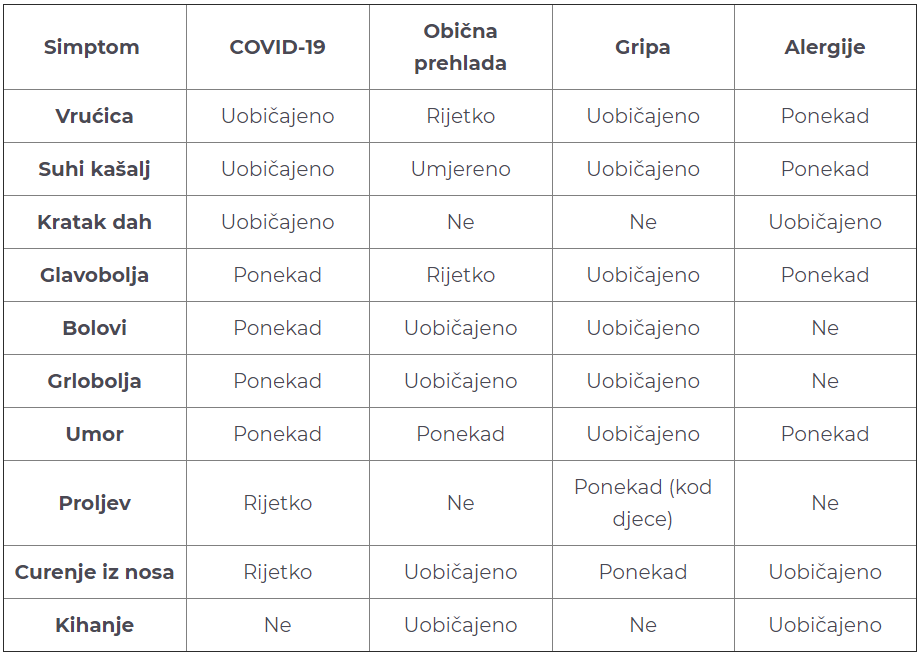Select the Vrućica row label

(x=94, y=116)
